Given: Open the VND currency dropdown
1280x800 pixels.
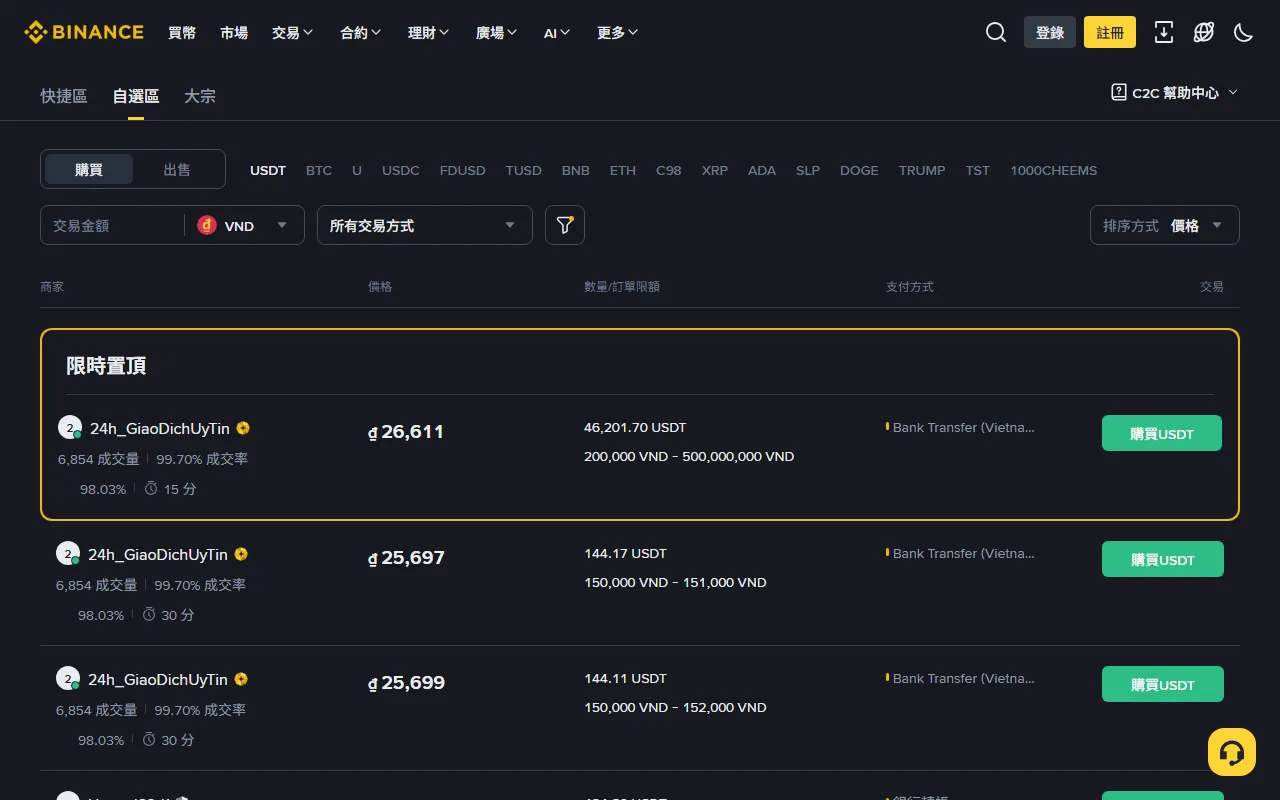Looking at the screenshot, I should (244, 225).
